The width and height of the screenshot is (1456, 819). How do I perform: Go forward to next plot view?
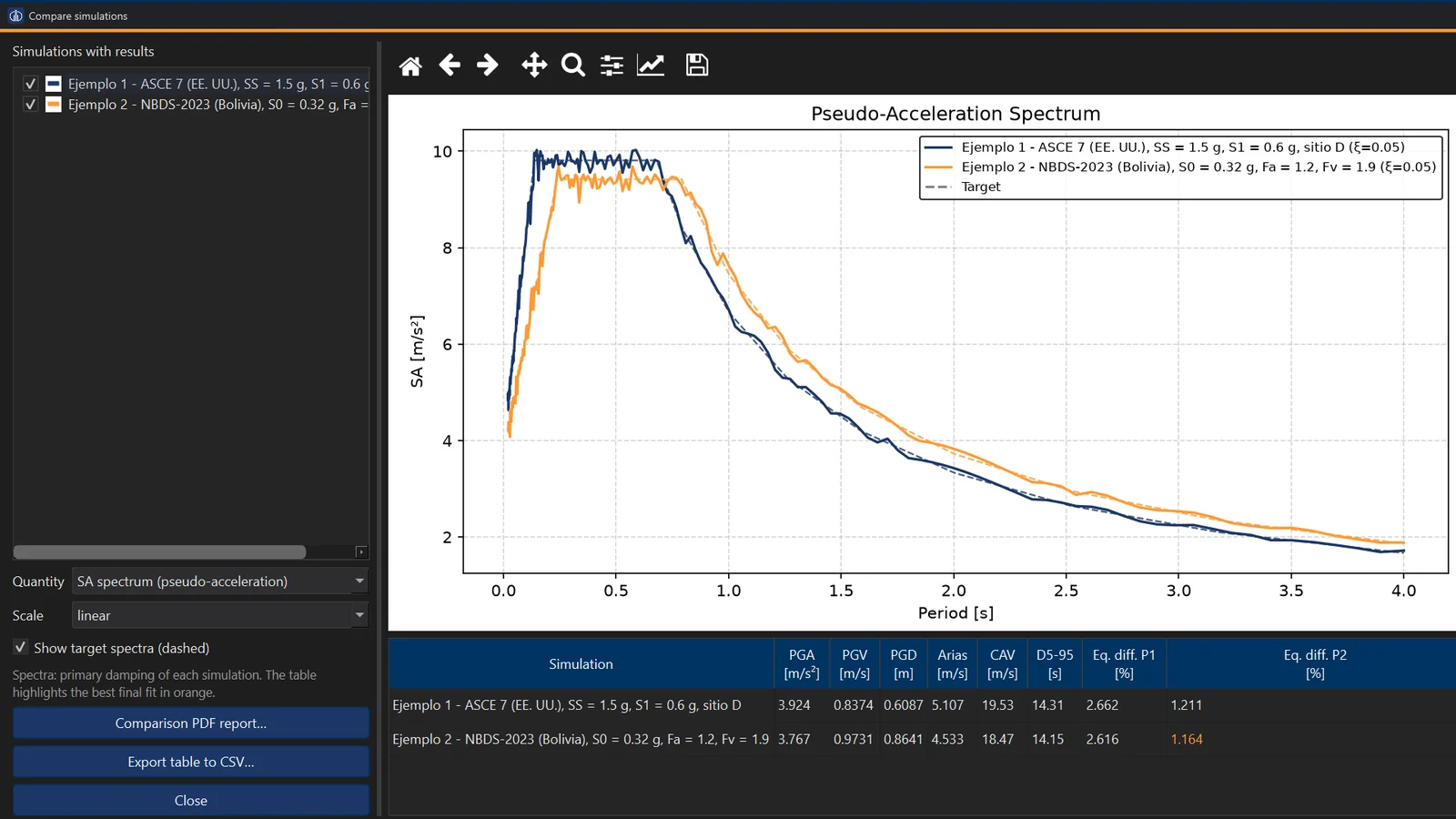point(488,65)
